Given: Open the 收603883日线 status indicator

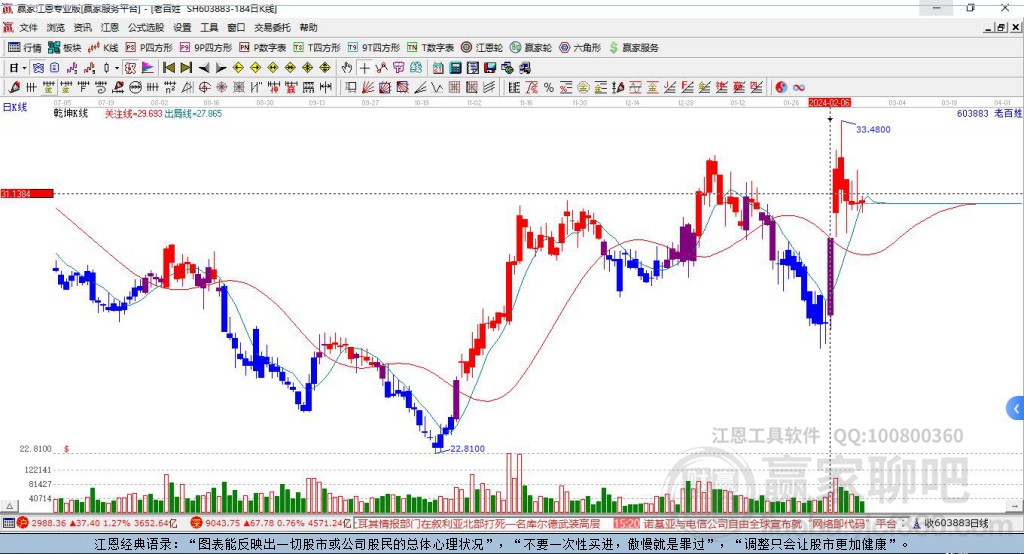Looking at the screenshot, I should [950, 523].
